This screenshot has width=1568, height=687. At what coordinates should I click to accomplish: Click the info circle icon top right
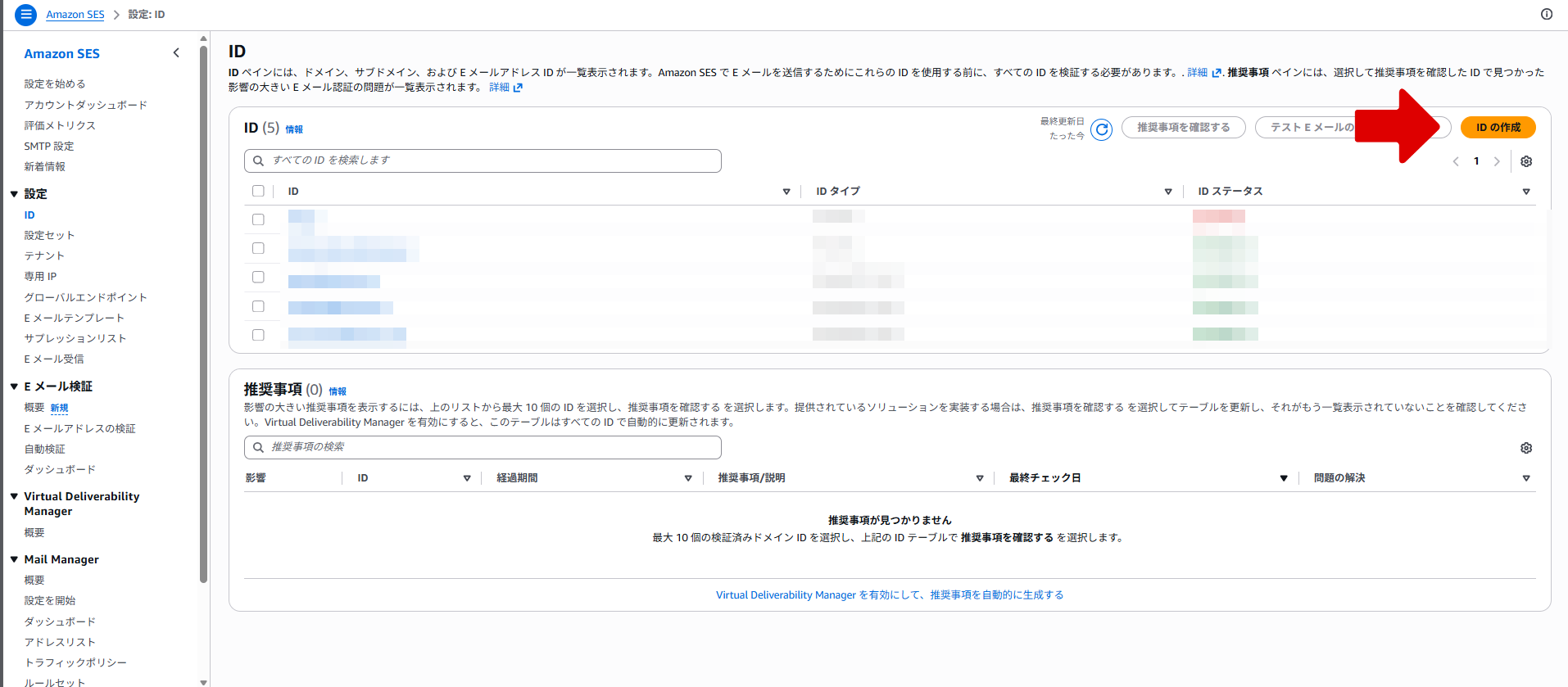click(x=1547, y=14)
